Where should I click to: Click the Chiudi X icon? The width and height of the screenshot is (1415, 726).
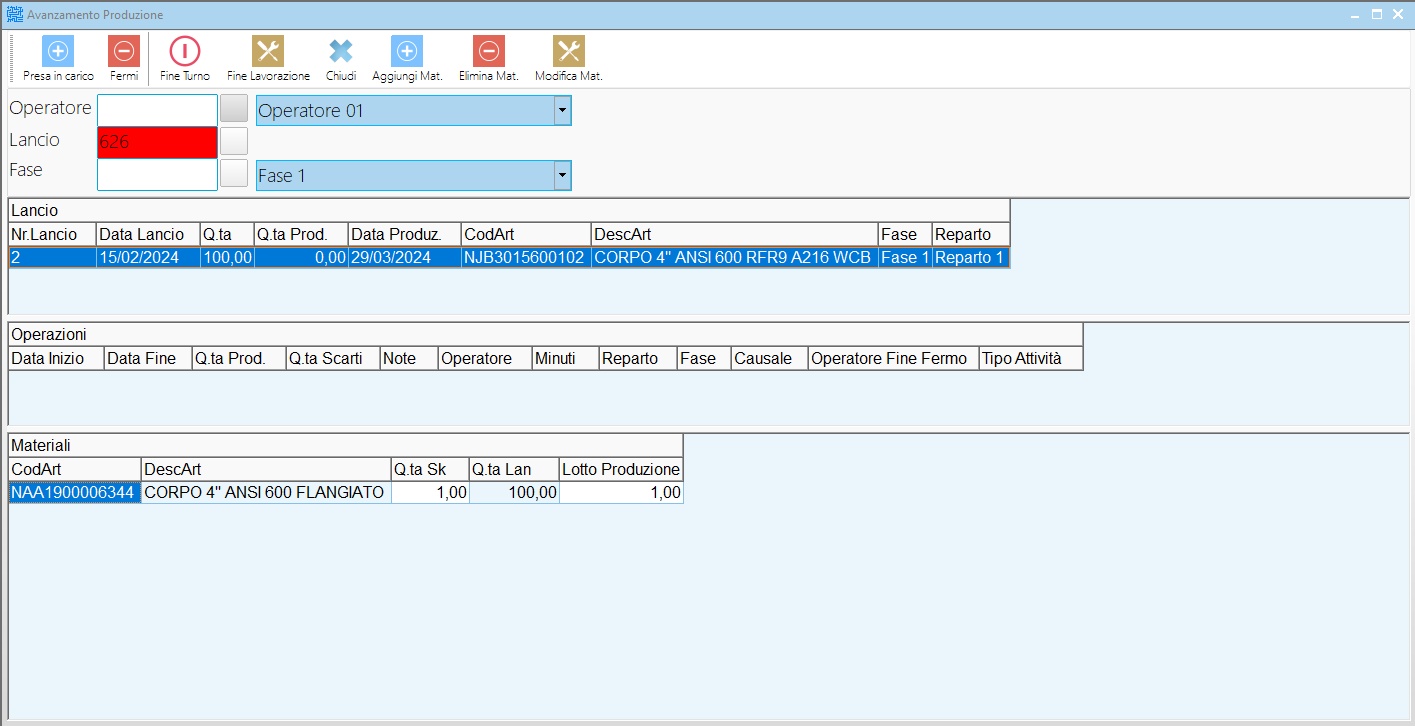coord(341,51)
